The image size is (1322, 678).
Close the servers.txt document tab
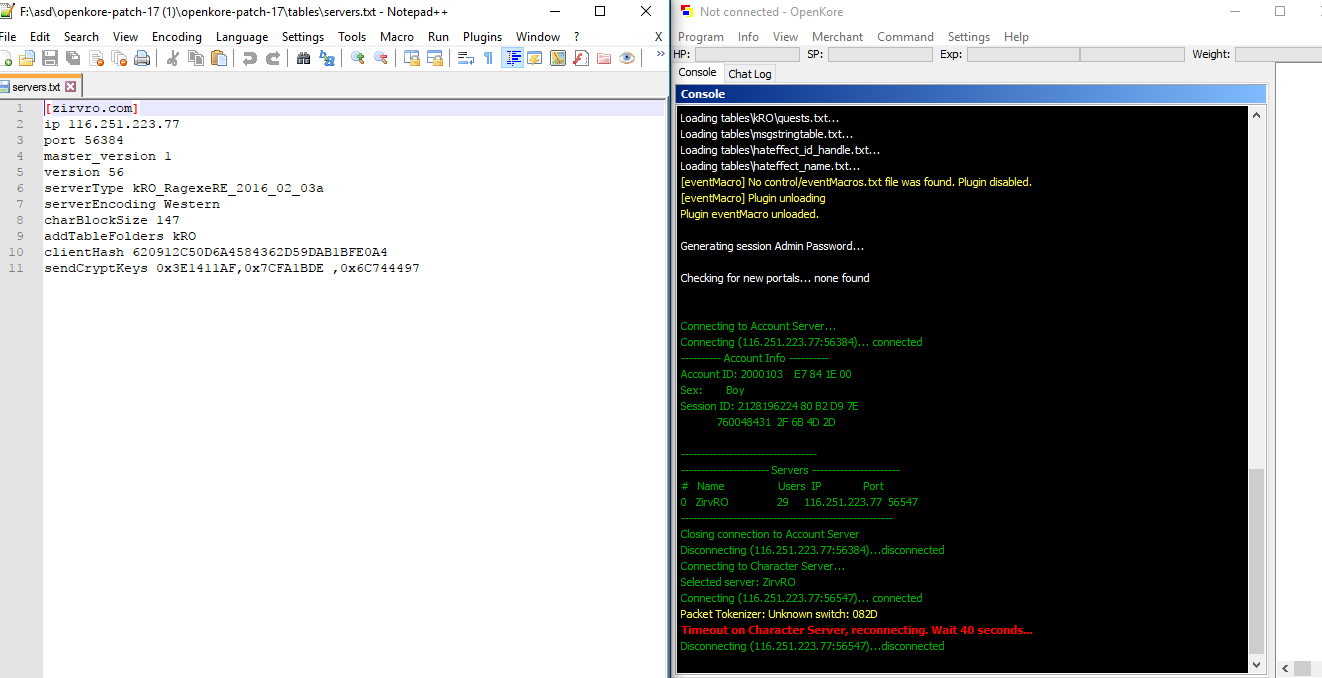coord(69,86)
